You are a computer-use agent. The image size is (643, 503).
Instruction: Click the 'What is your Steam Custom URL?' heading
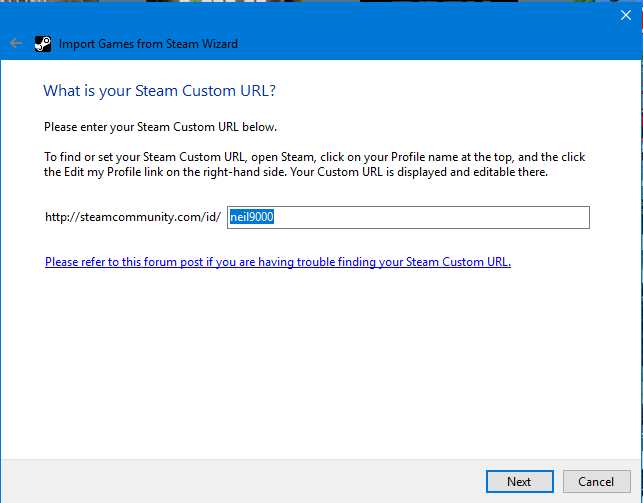click(160, 91)
